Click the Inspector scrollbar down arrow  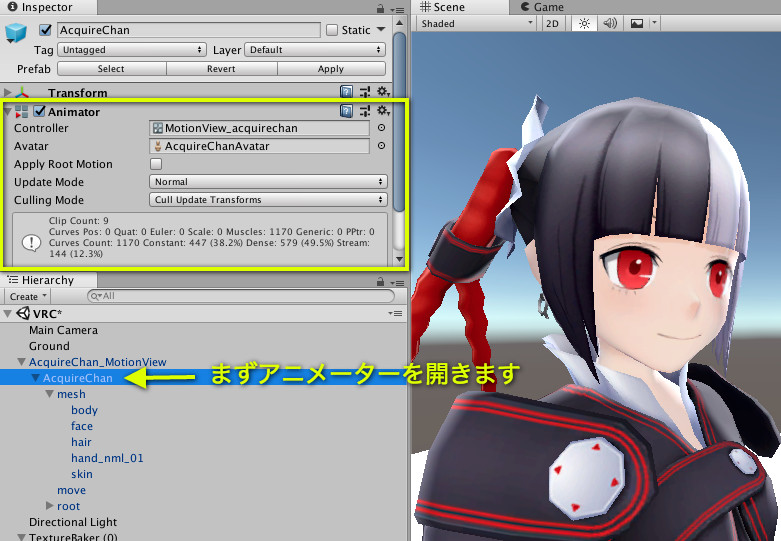click(399, 259)
